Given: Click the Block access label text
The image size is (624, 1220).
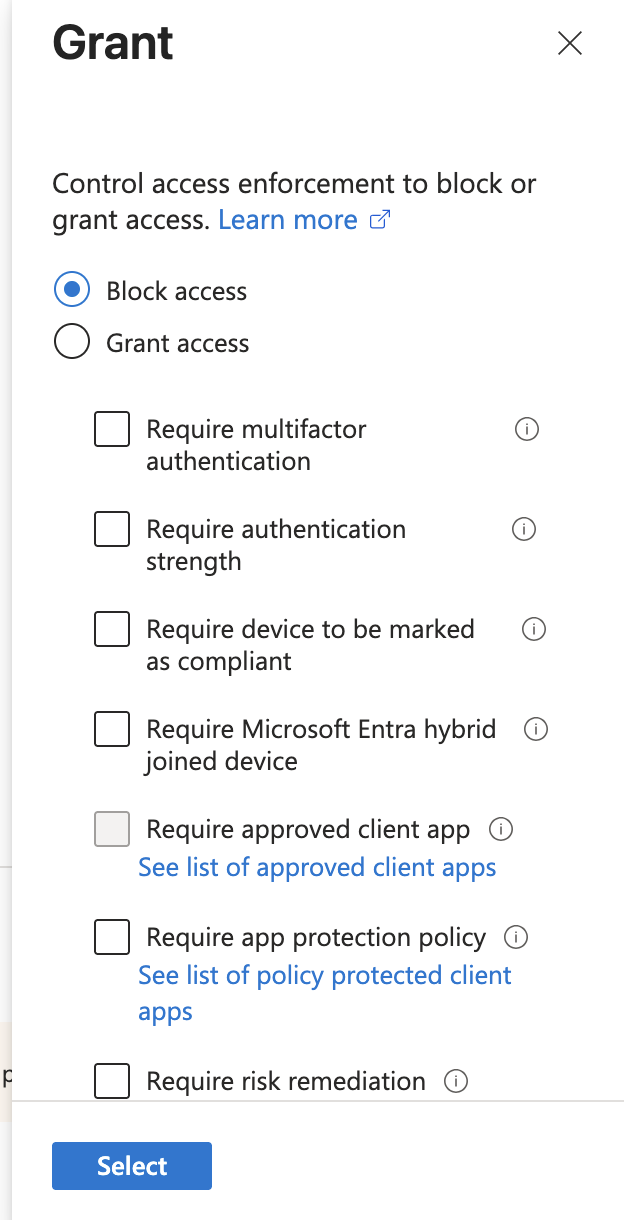Looking at the screenshot, I should [177, 291].
